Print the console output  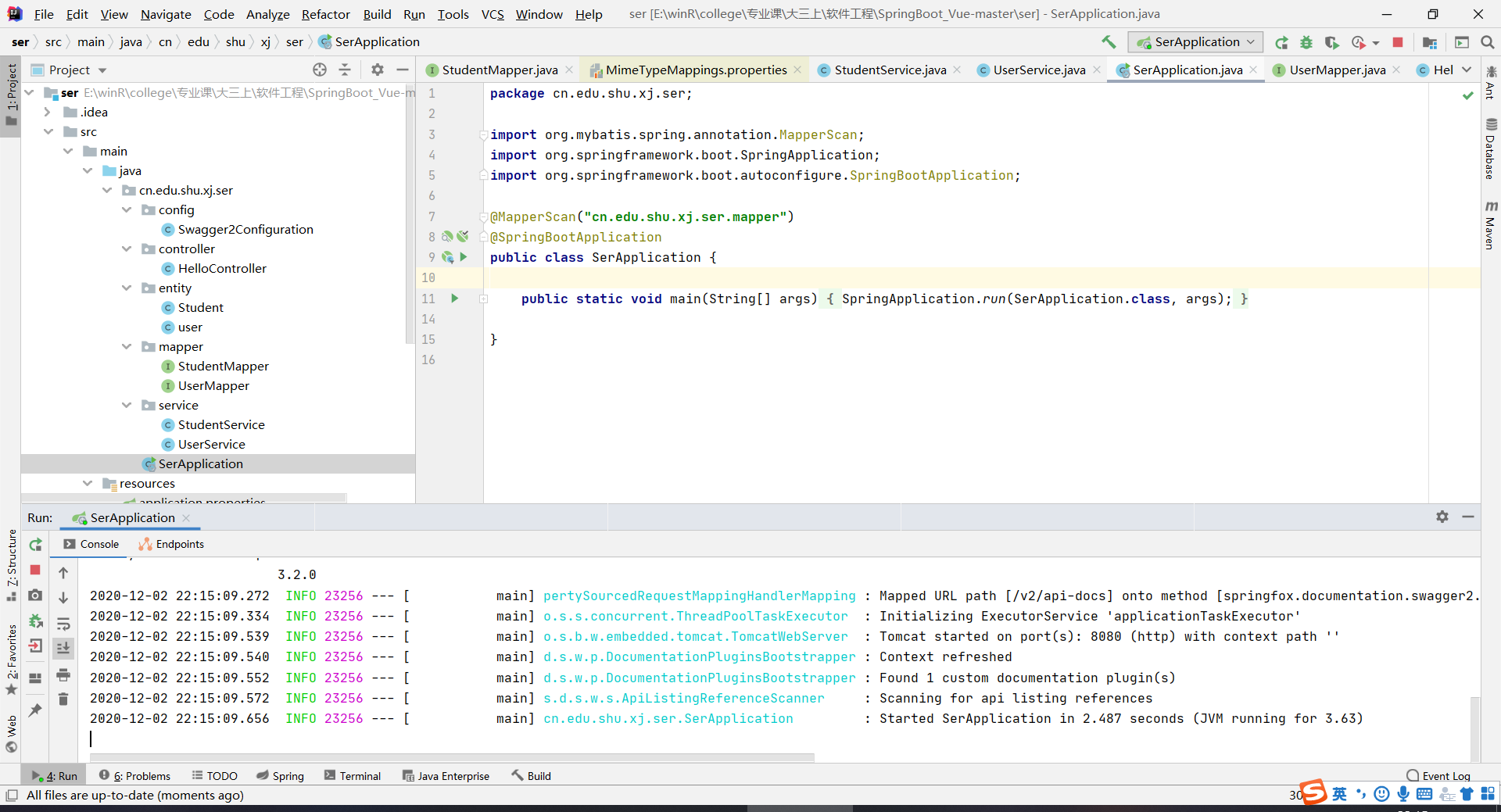click(x=63, y=674)
